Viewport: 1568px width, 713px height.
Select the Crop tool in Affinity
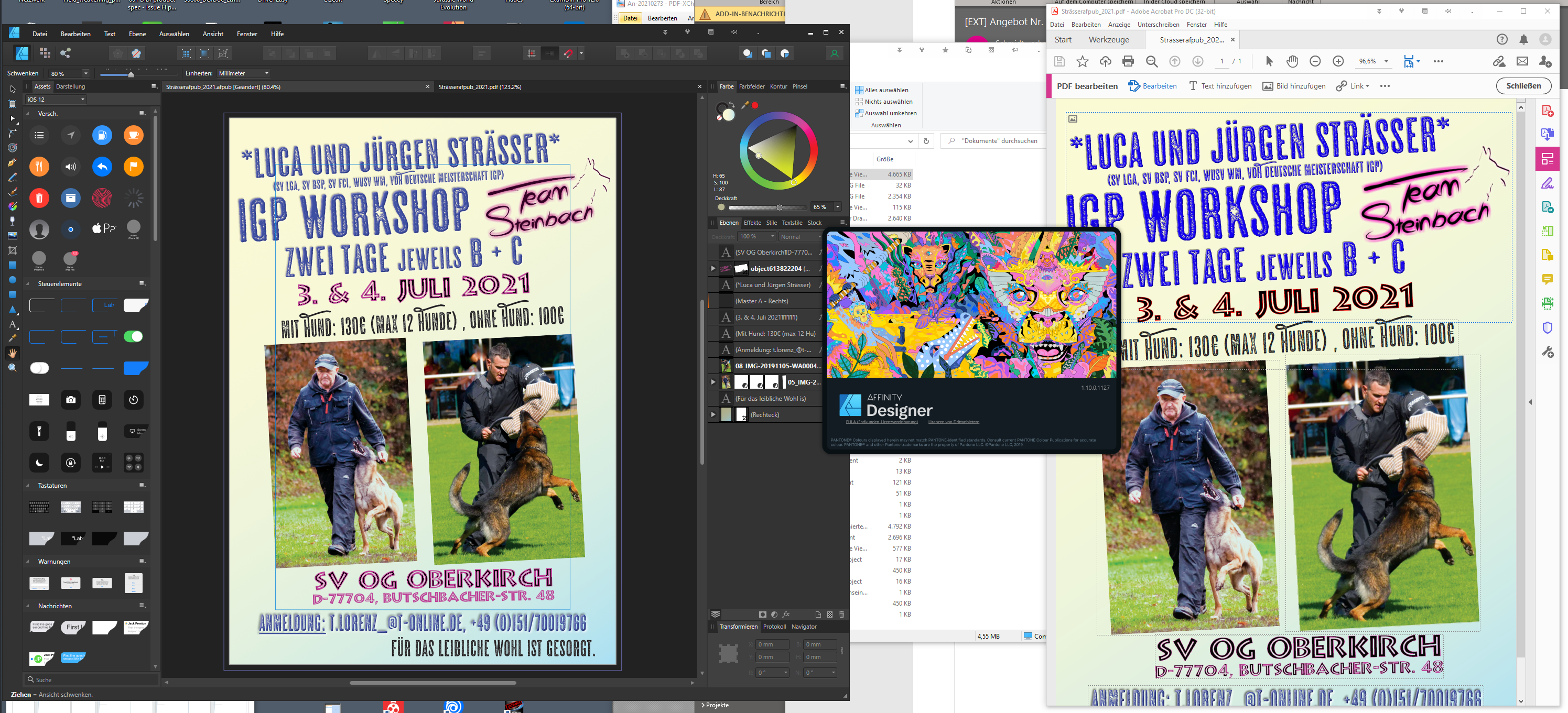point(13,250)
